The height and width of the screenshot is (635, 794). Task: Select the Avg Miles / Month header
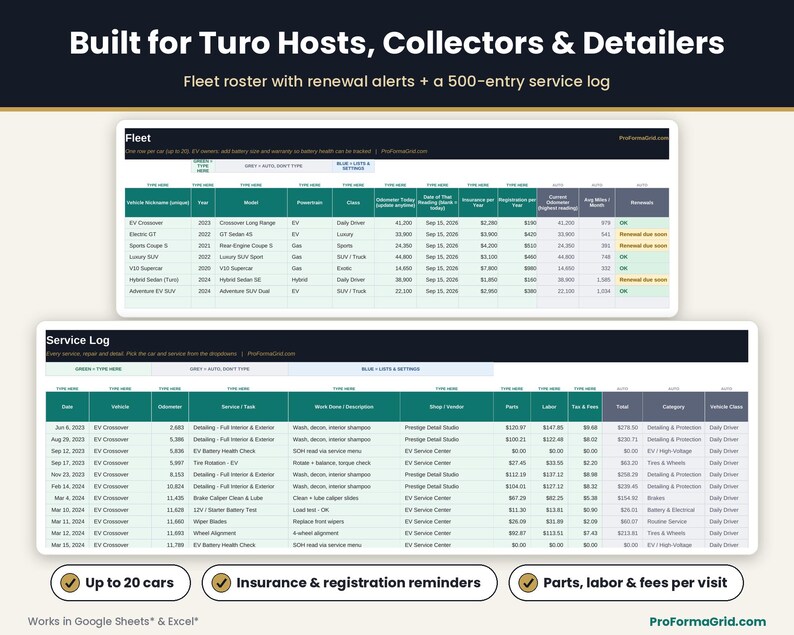coord(597,203)
